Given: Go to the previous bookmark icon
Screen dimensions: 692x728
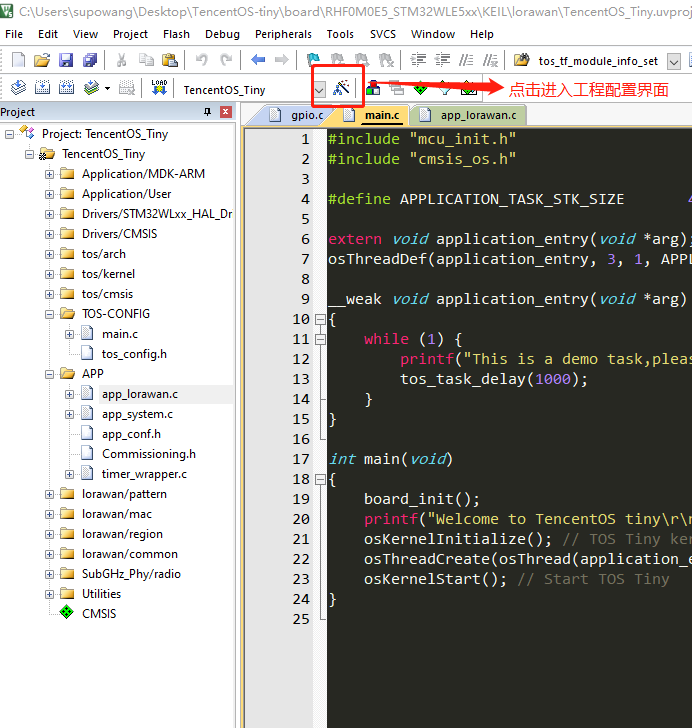Looking at the screenshot, I should [x=338, y=60].
